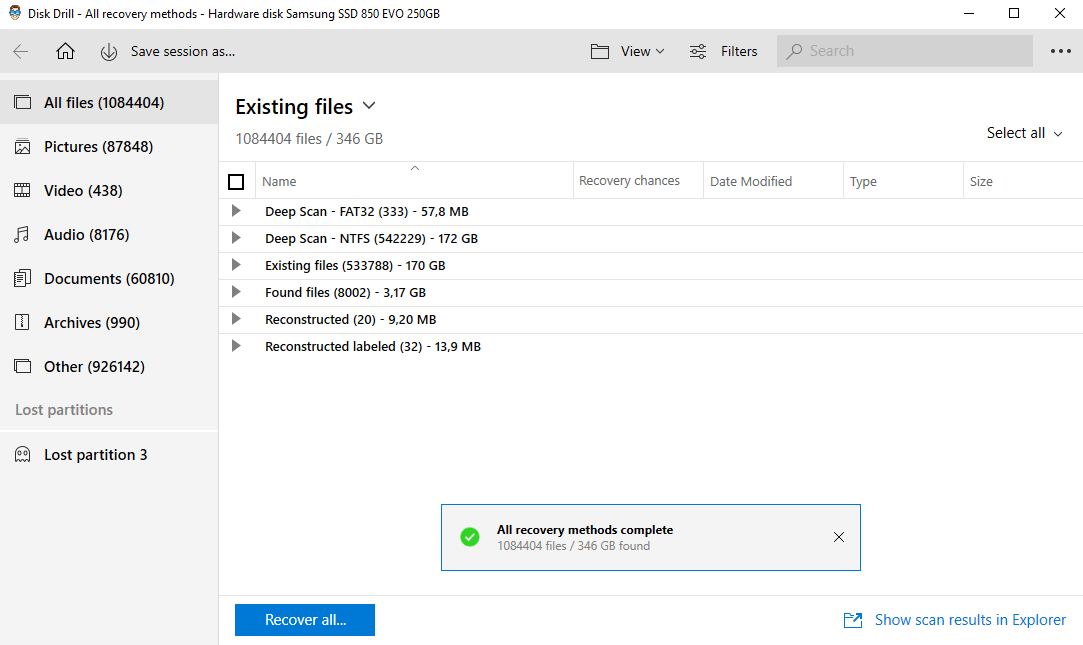Click Show scan results in Explorer link
The width and height of the screenshot is (1083, 645).
[x=969, y=620]
